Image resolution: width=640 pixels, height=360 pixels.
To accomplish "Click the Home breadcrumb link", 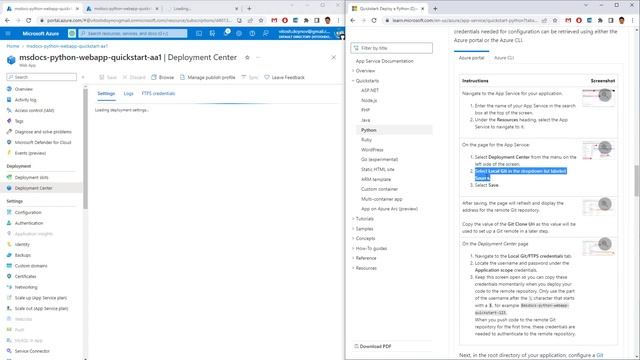I will 13,46.
